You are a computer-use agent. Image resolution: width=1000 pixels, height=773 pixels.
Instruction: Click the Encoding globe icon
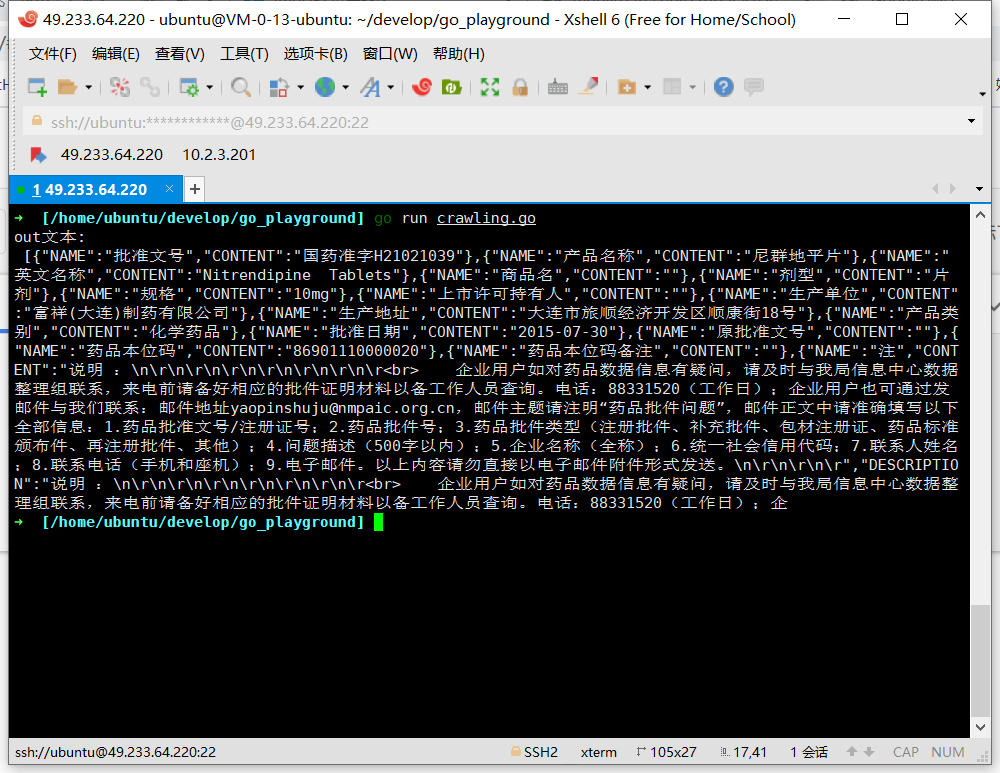(325, 87)
